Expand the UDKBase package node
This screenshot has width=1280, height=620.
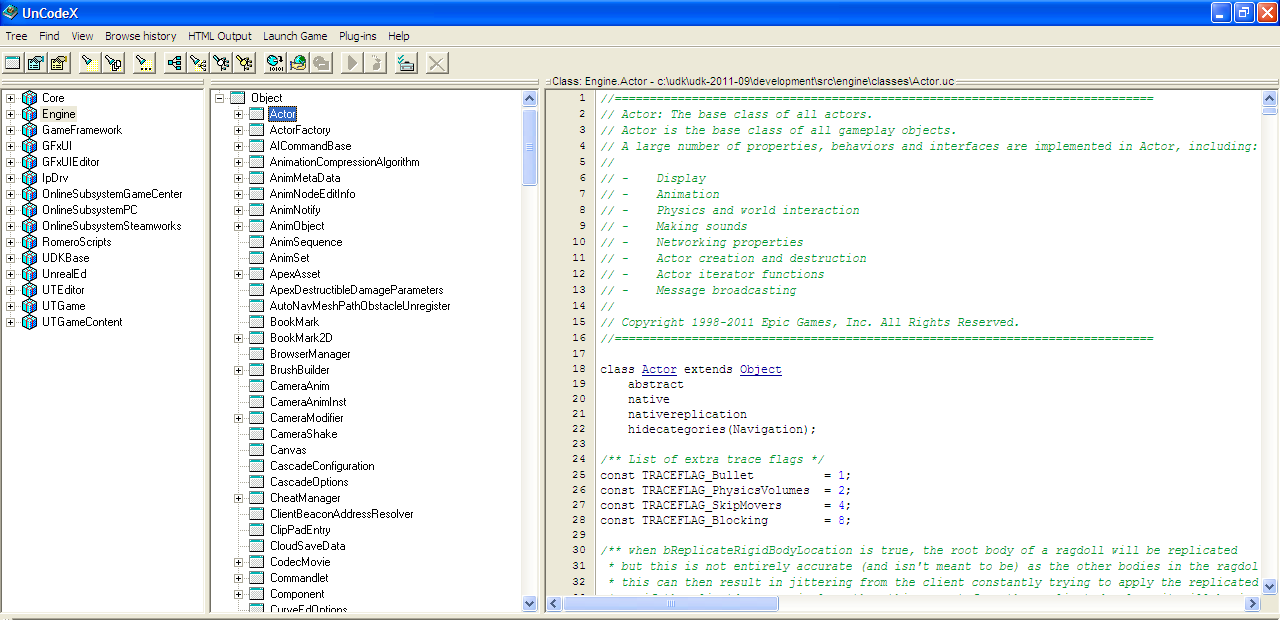11,258
